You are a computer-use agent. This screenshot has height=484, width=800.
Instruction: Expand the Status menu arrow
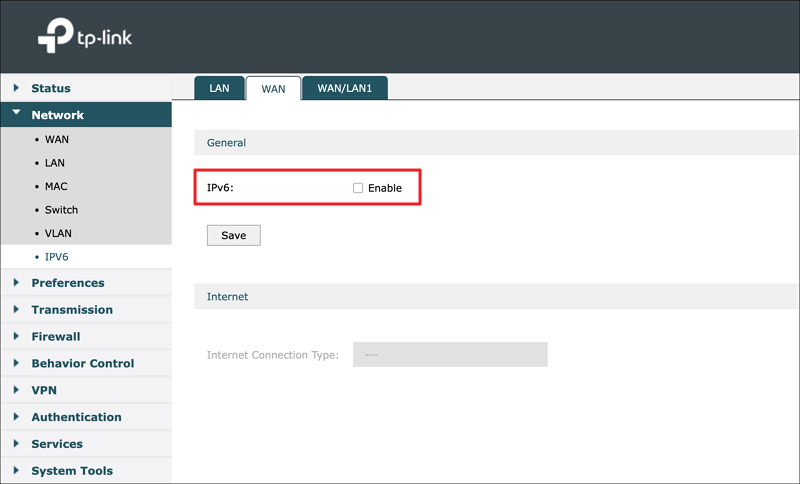click(x=17, y=88)
